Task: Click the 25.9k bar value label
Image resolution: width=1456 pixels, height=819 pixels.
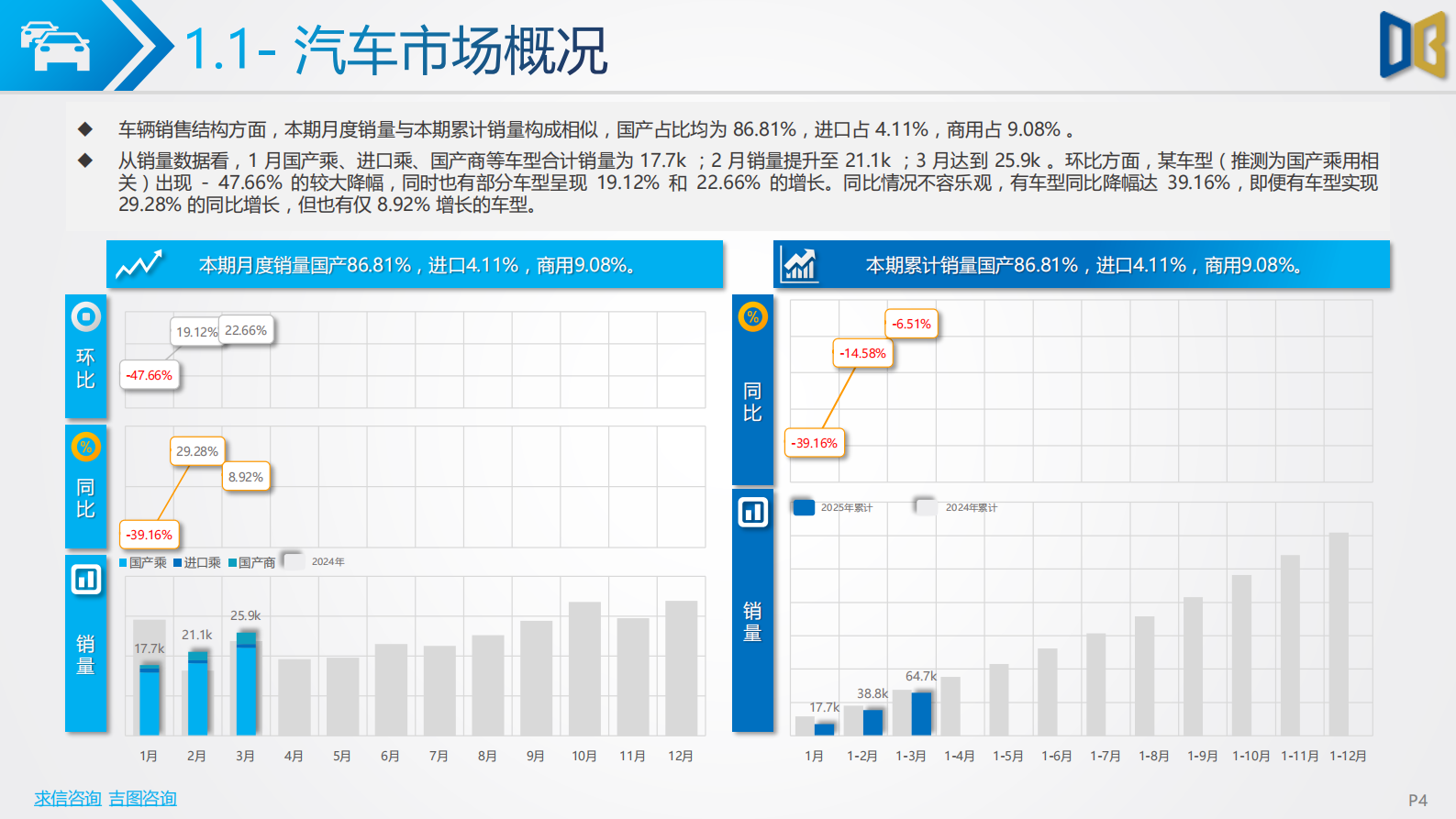Action: tap(246, 615)
